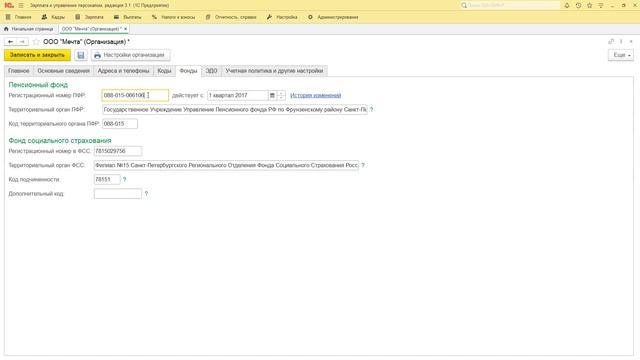The height and width of the screenshot is (360, 640).
Task: Open service settings icon beside title-bar star
Action: 601,5
